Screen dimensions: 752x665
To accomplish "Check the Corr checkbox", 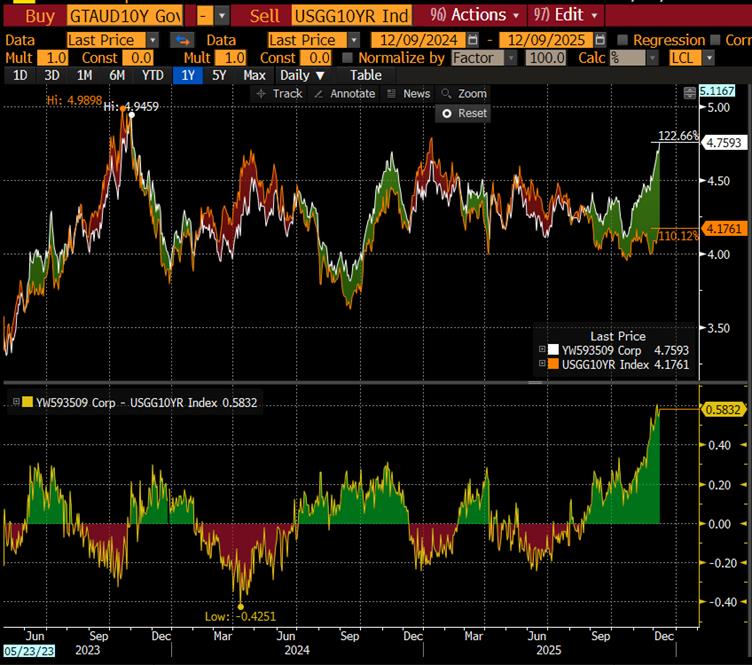I will [716, 40].
